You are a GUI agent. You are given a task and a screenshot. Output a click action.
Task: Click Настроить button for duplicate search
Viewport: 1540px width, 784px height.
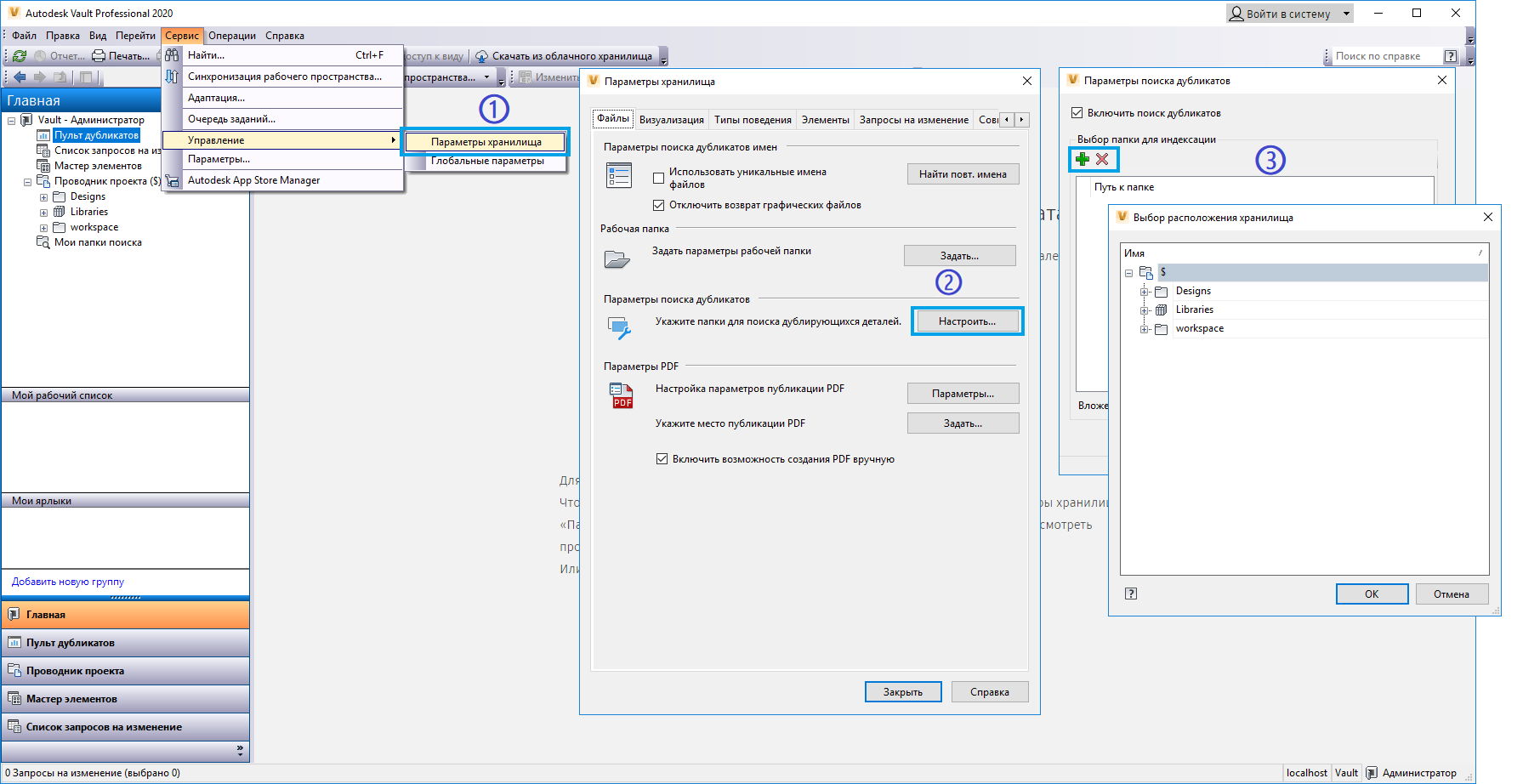967,321
